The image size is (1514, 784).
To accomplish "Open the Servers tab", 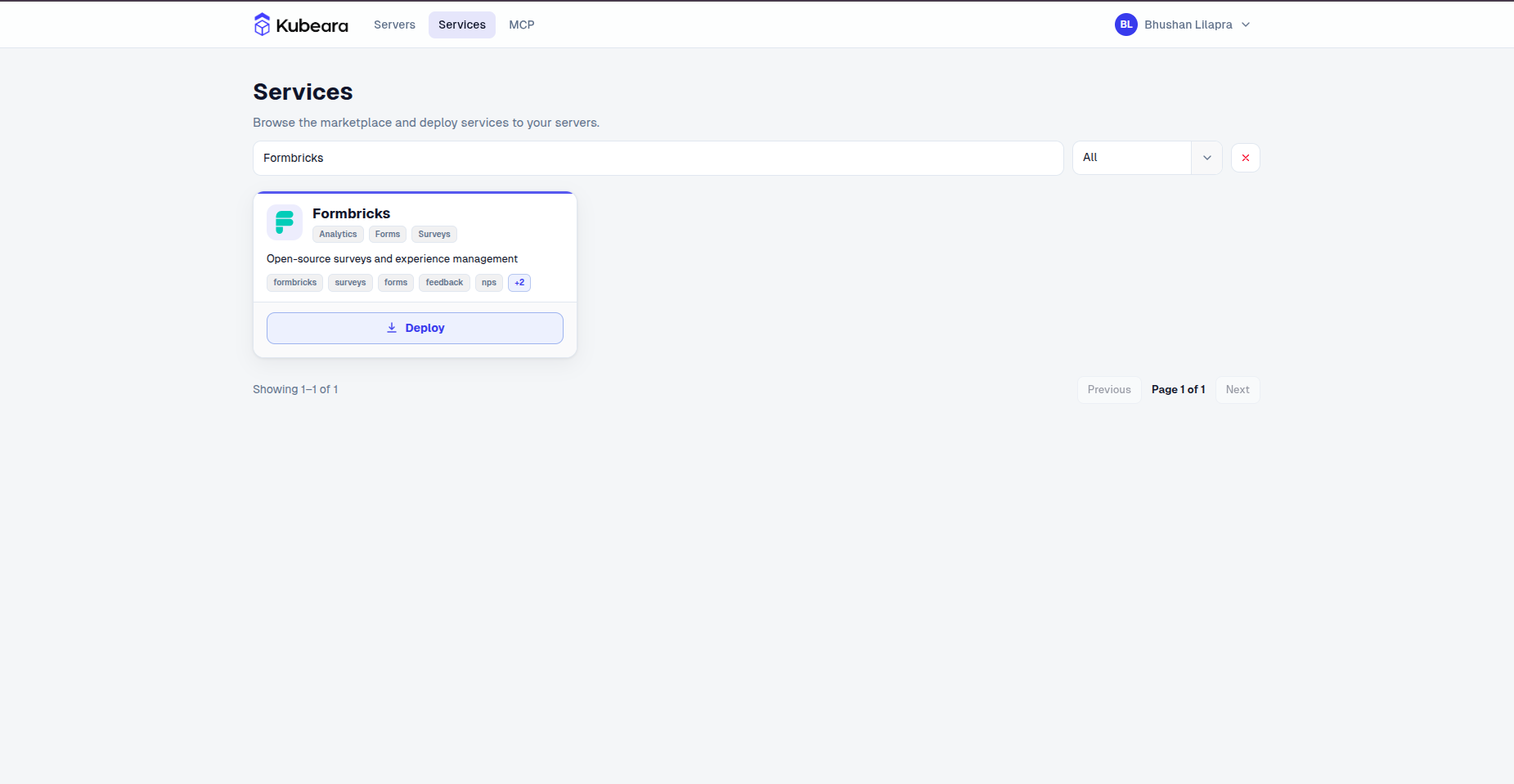I will [x=394, y=25].
